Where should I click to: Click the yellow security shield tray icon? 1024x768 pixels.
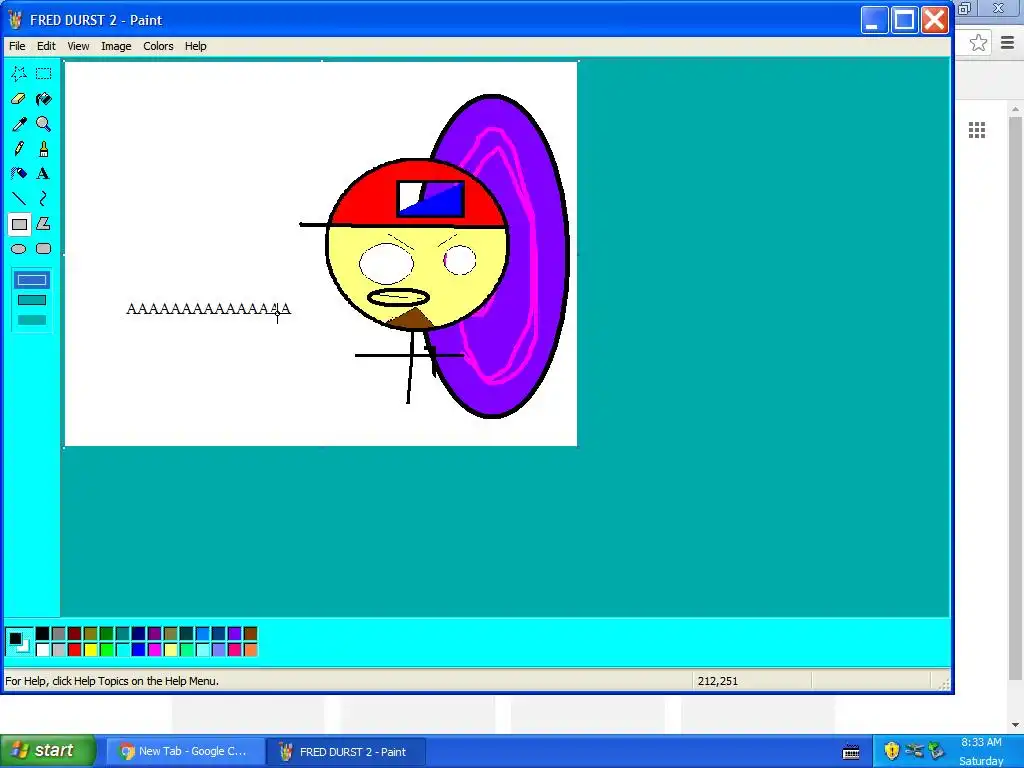(x=892, y=750)
